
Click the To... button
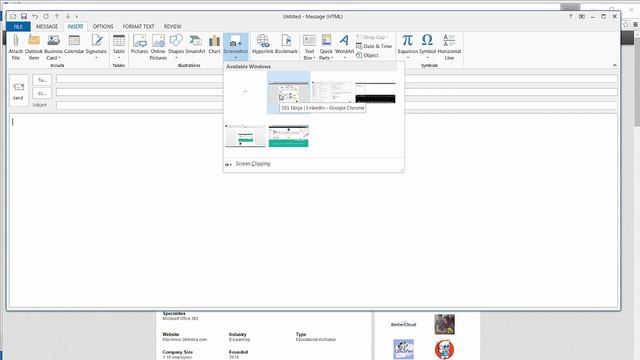(x=42, y=80)
